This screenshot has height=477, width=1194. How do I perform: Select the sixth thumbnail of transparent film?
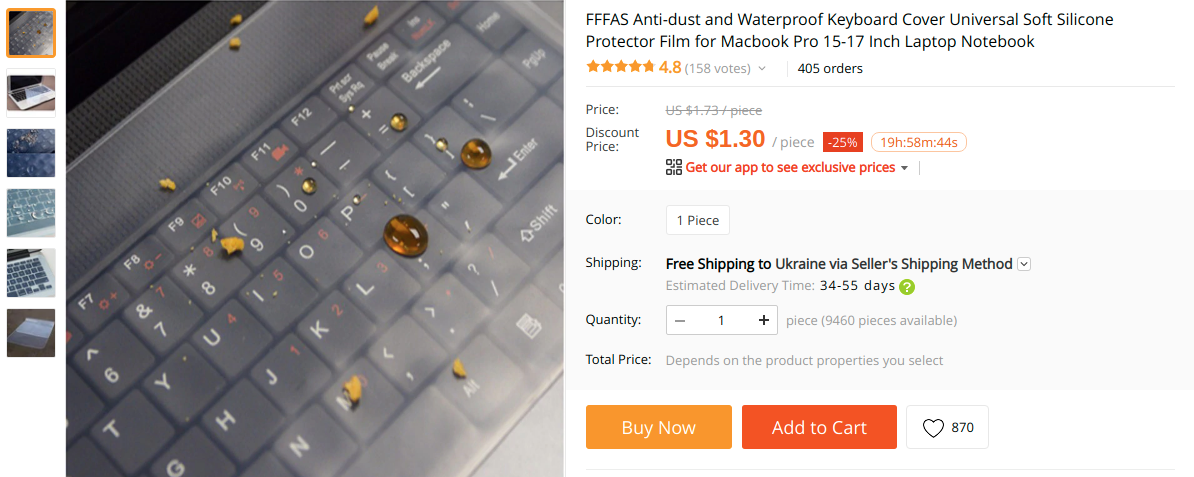click(31, 333)
